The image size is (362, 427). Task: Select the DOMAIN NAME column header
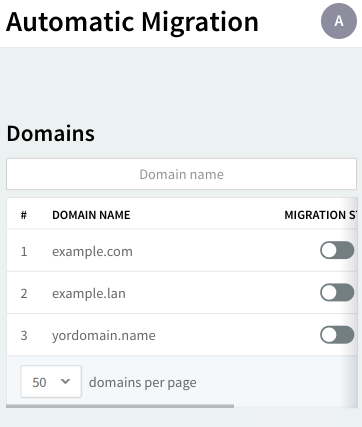[91, 215]
